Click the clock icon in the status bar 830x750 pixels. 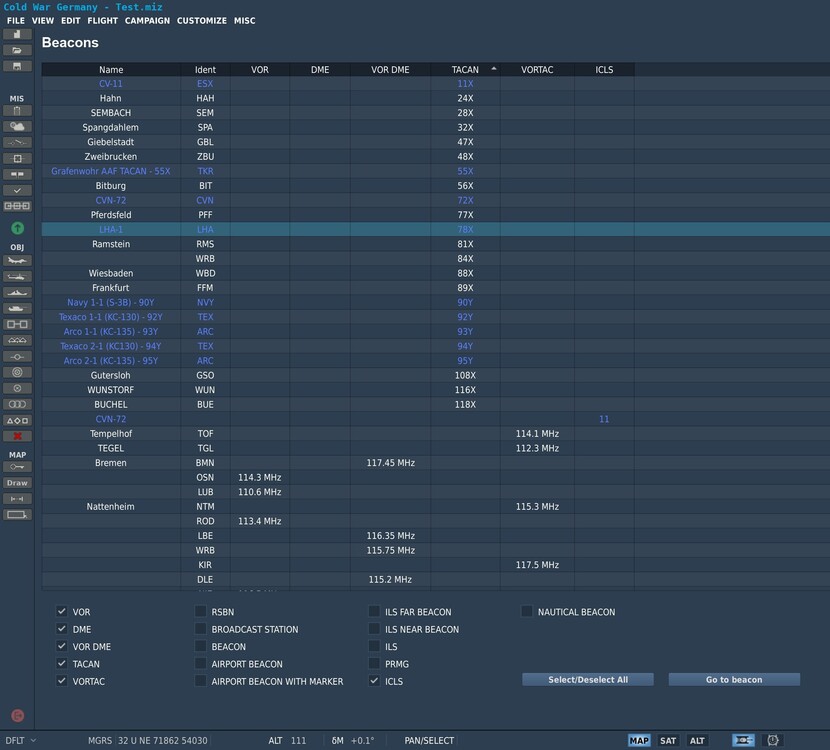pyautogui.click(x=773, y=740)
